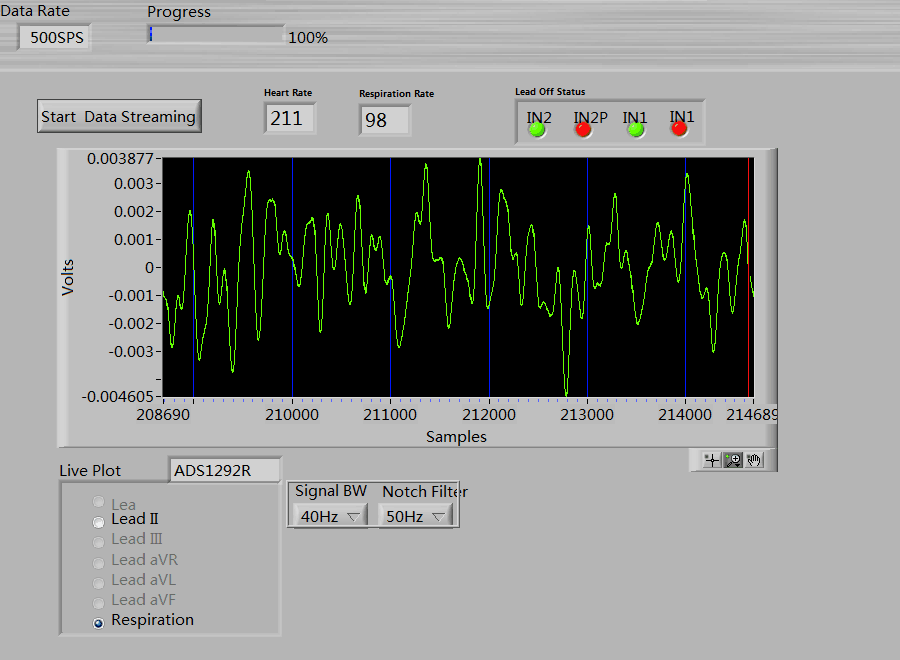The image size is (900, 660).
Task: Click the X-axis label 213000
Action: coord(587,414)
